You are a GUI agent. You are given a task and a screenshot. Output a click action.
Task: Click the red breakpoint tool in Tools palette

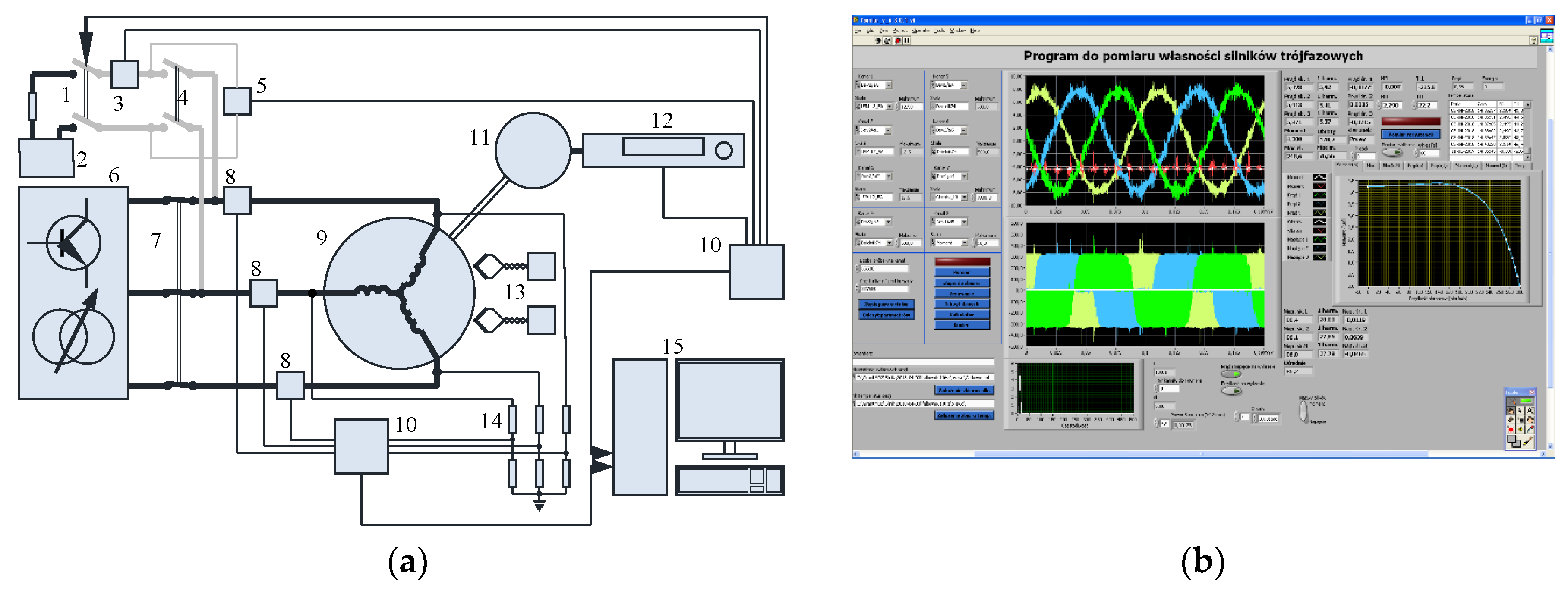point(1511,430)
